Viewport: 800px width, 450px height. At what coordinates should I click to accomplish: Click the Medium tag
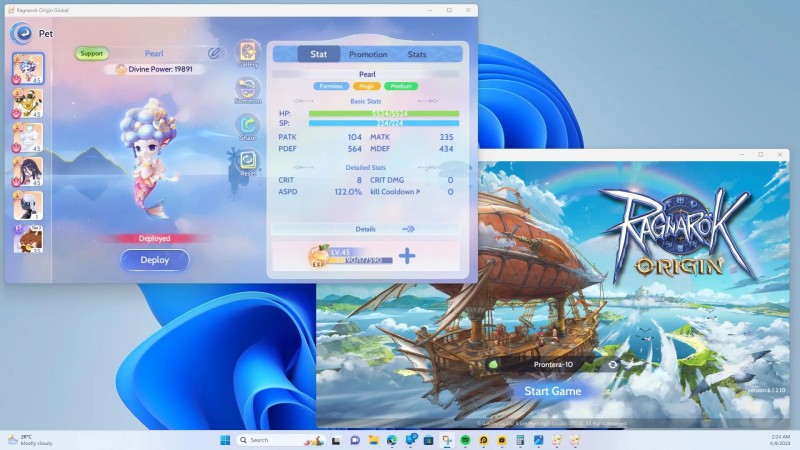pyautogui.click(x=401, y=86)
